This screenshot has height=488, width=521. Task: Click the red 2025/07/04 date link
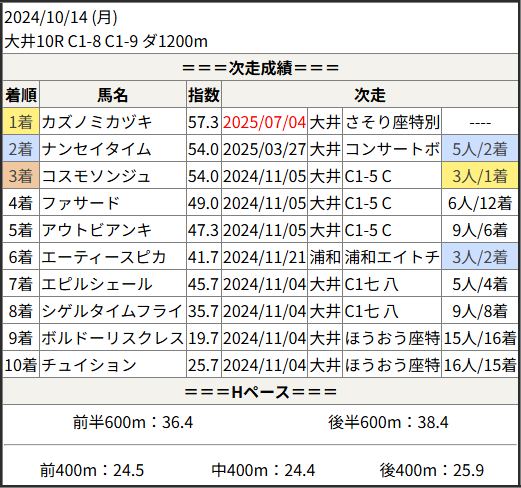click(x=264, y=122)
